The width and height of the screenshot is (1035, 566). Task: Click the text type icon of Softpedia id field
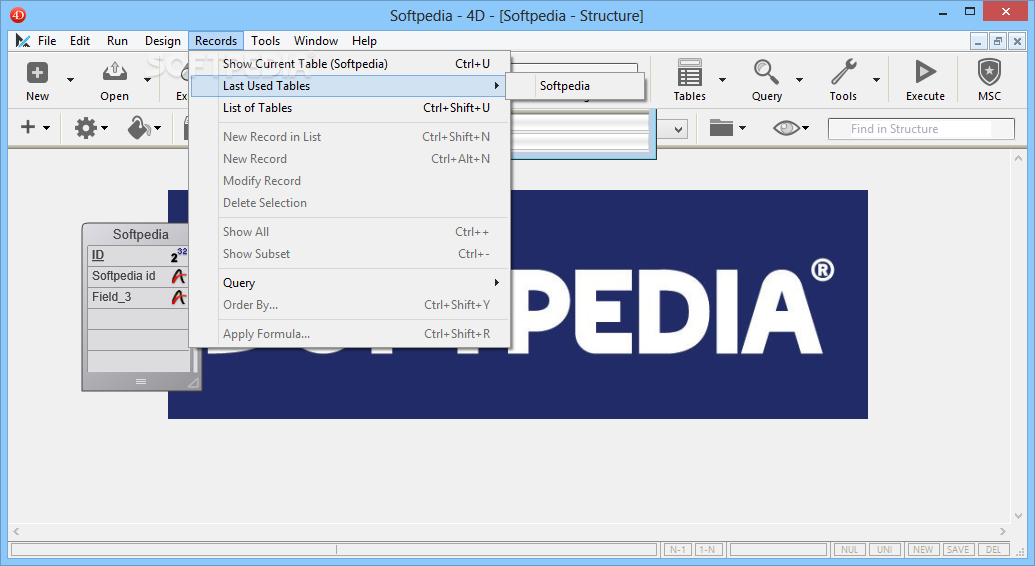coord(178,276)
